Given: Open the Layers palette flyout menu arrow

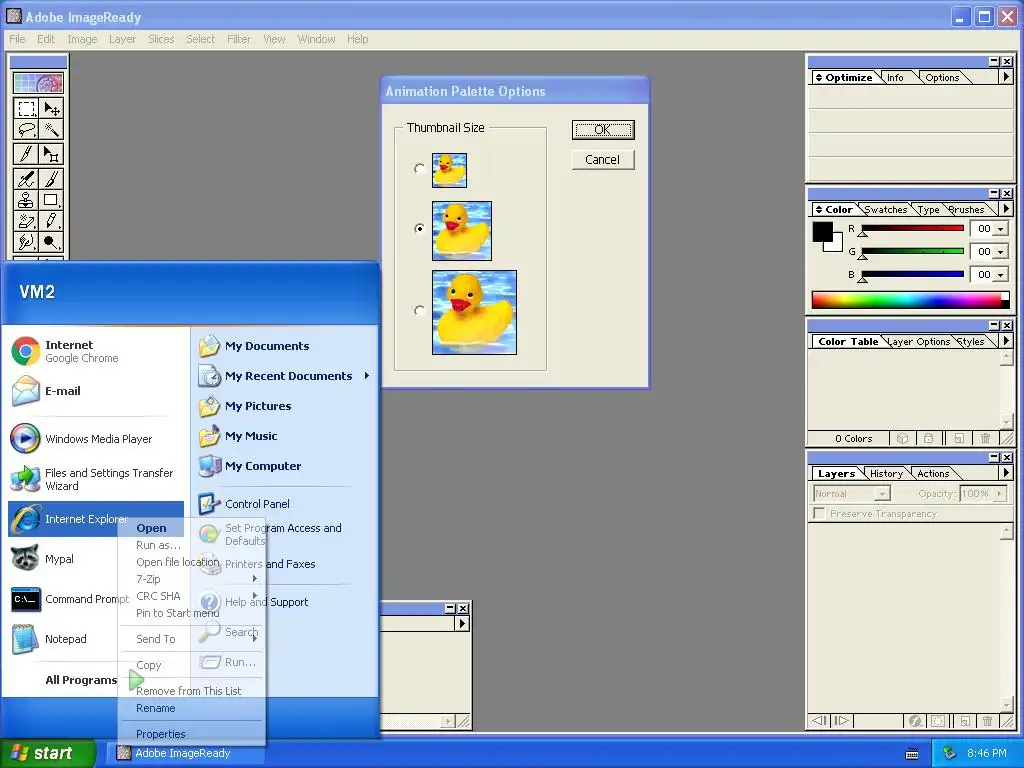Looking at the screenshot, I should pyautogui.click(x=1006, y=473).
